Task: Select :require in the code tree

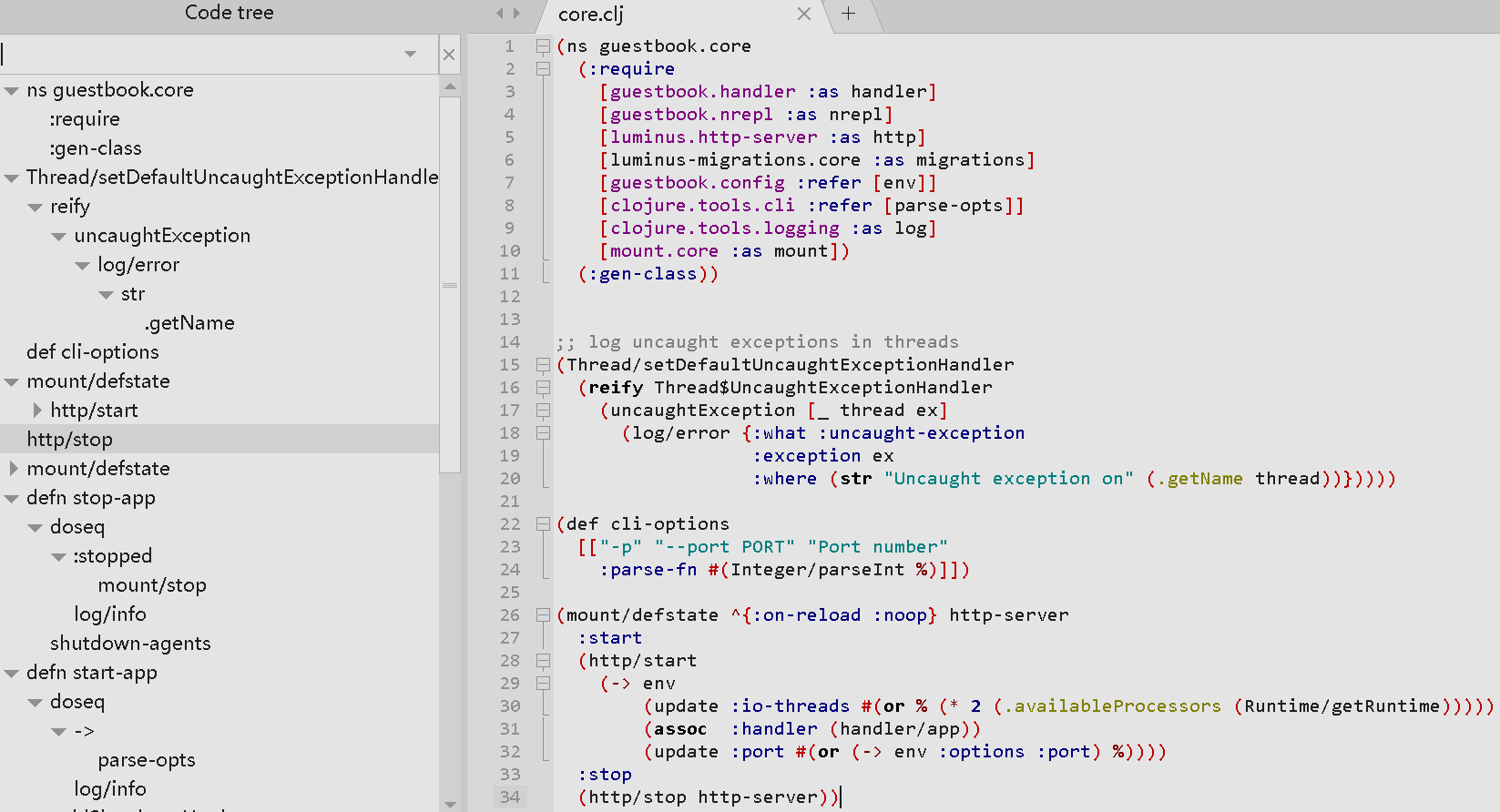Action: coord(85,119)
